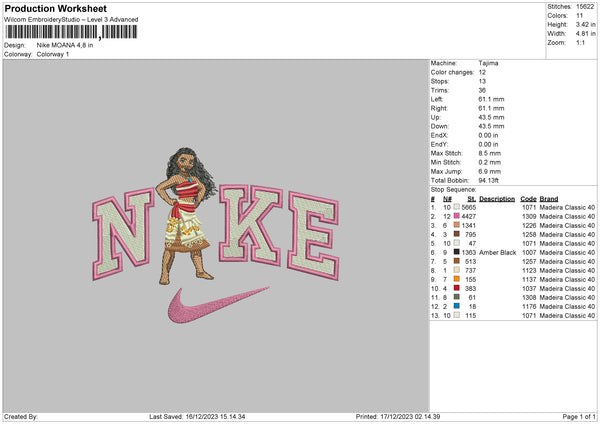Click the 'Right:' label
Screen dimensions: 600x424
coord(439,108)
